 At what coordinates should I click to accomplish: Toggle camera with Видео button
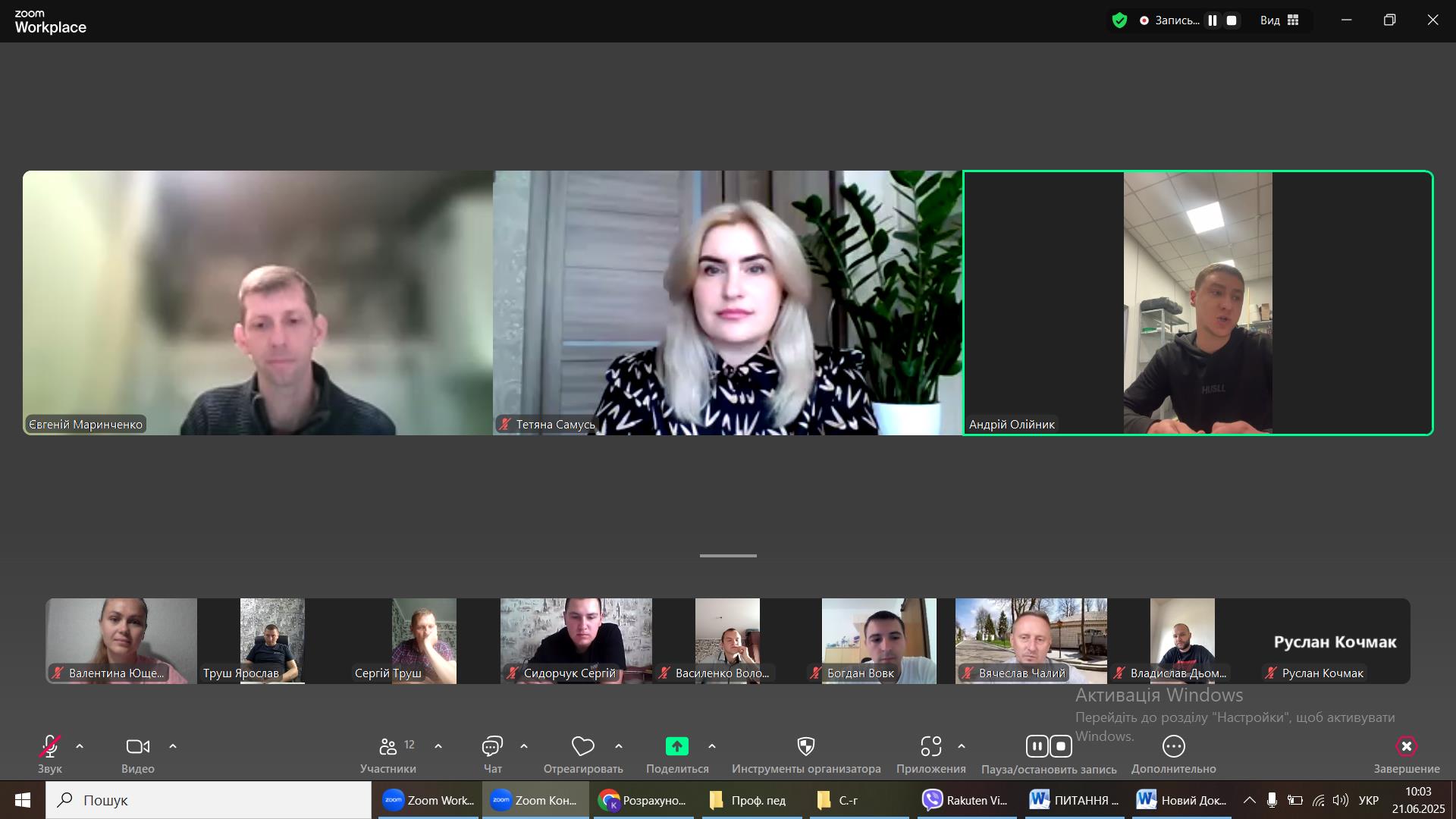[137, 747]
